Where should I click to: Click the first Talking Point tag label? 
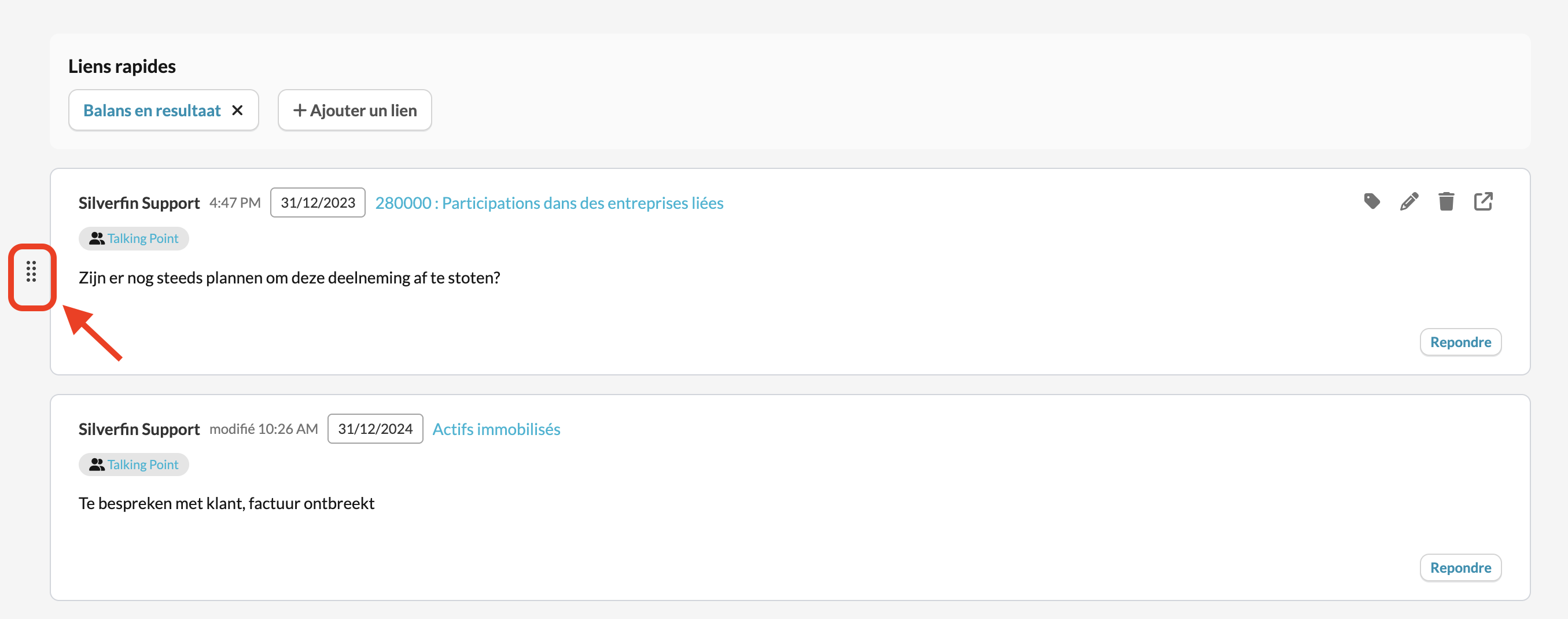[143, 238]
